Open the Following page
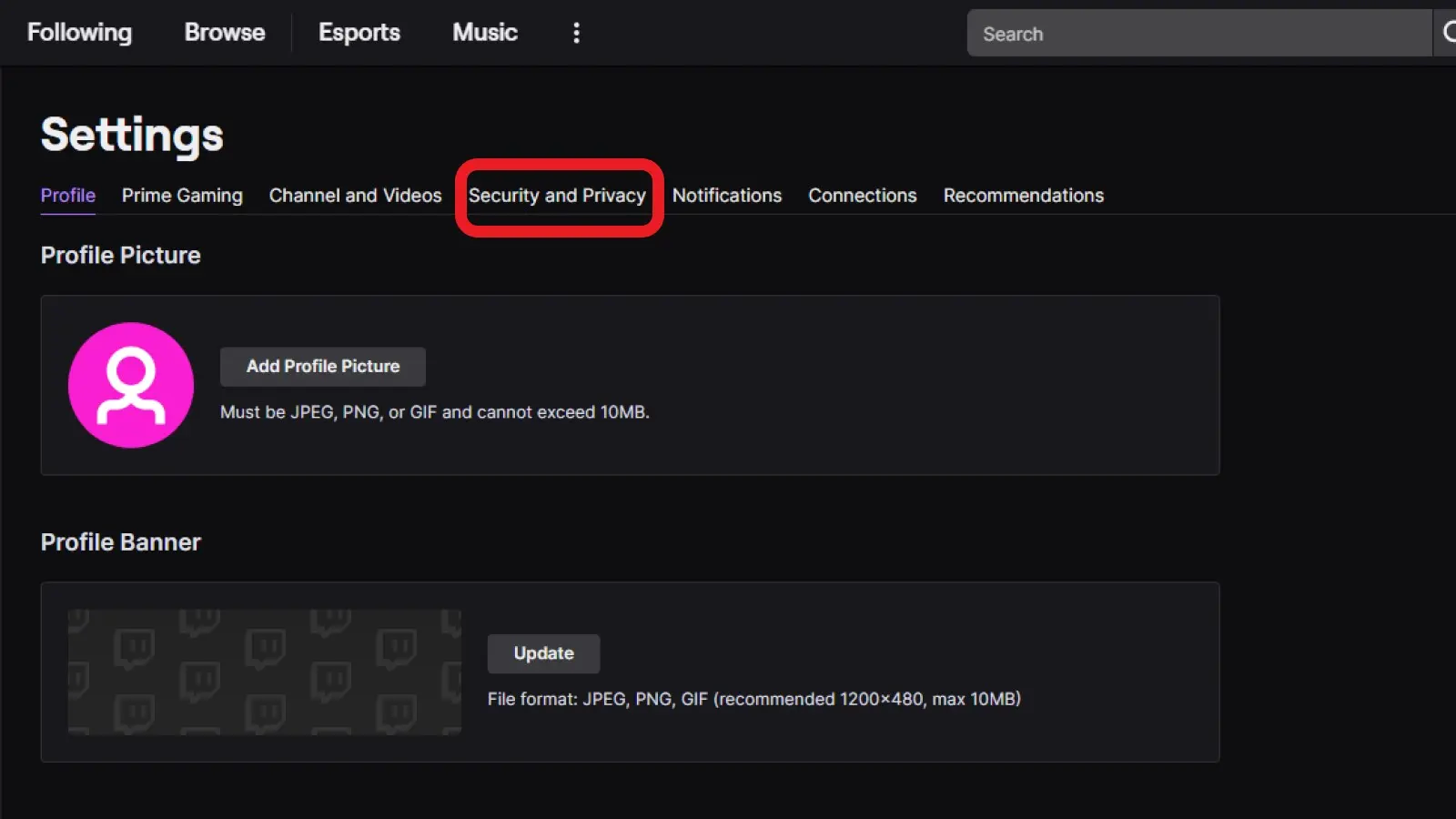The image size is (1456, 819). tap(79, 33)
